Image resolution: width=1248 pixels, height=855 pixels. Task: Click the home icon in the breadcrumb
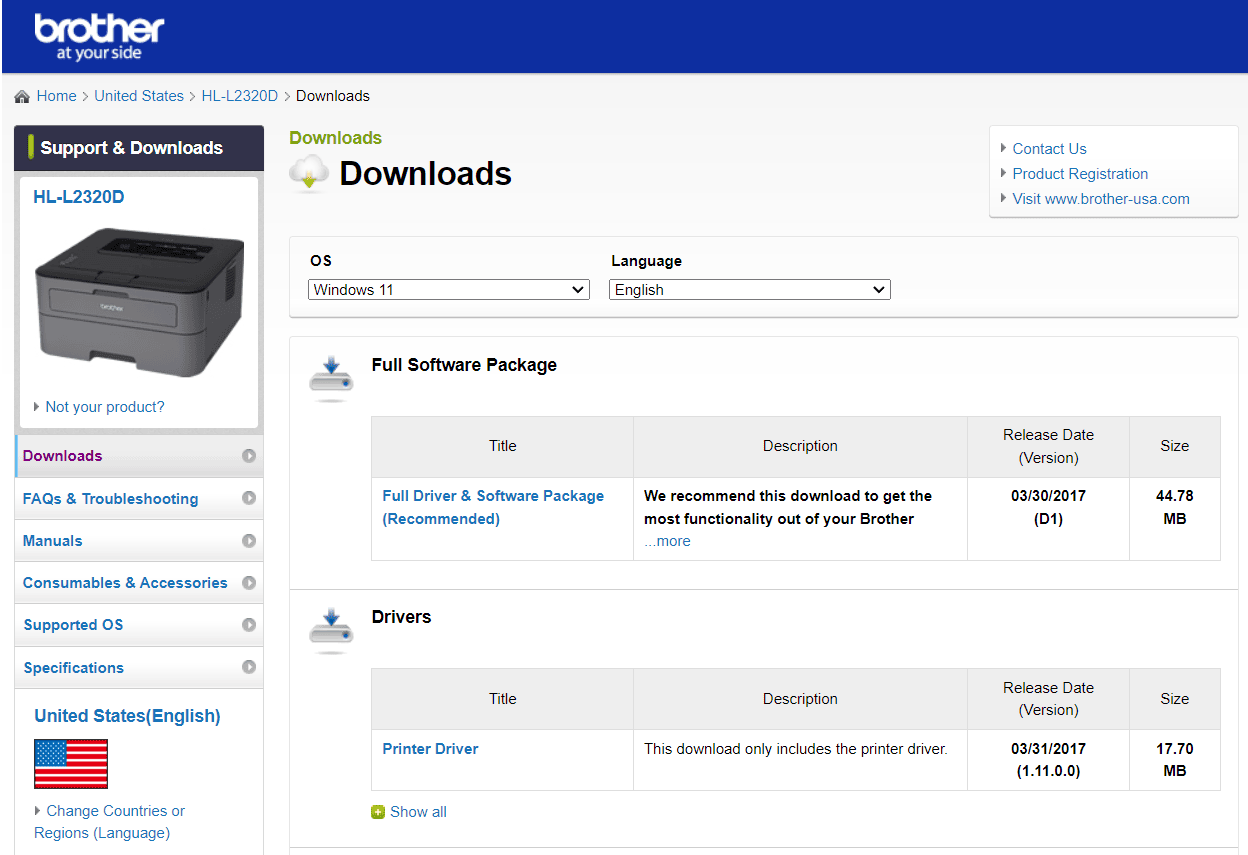21,94
